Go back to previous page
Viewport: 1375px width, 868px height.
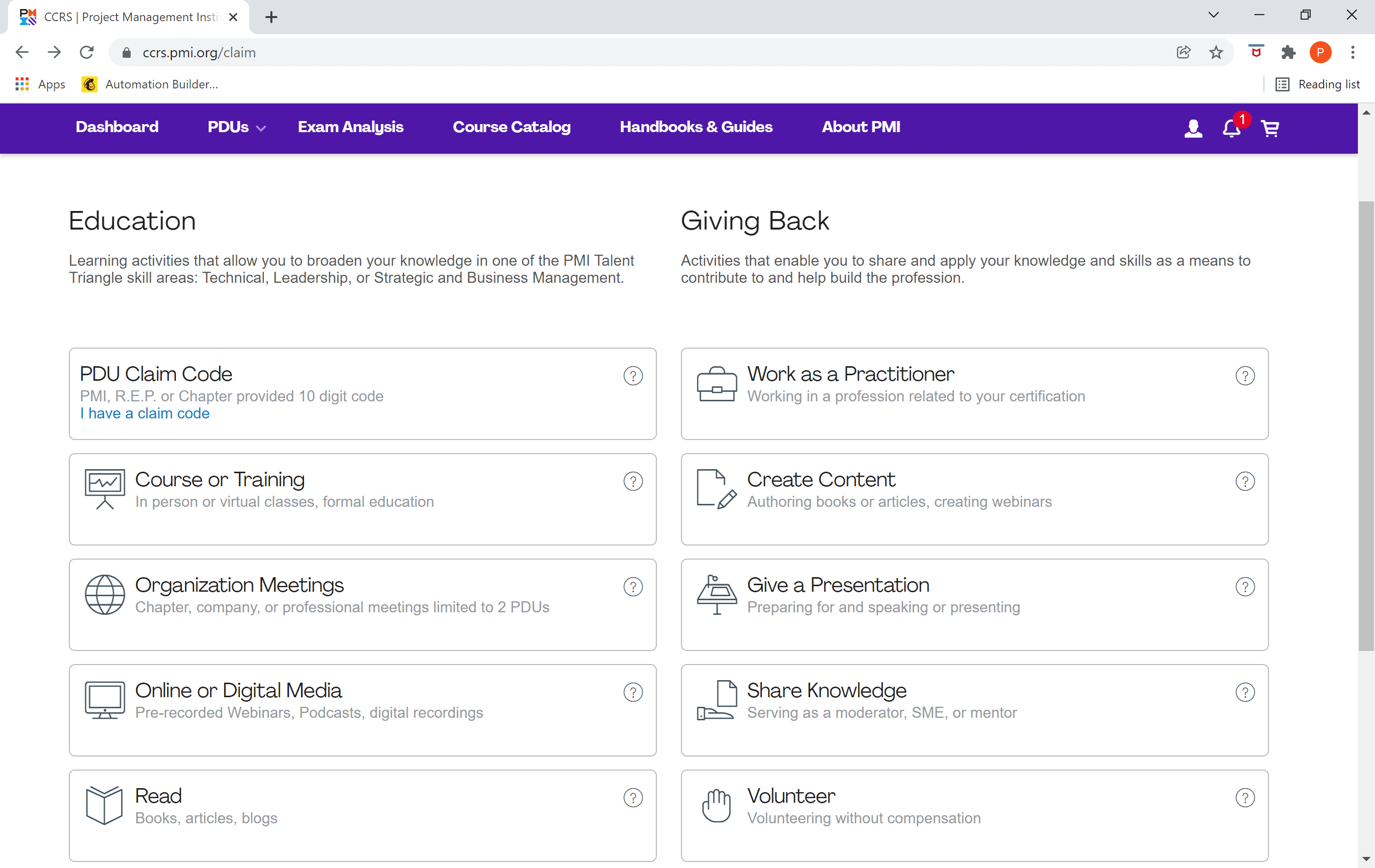point(22,53)
